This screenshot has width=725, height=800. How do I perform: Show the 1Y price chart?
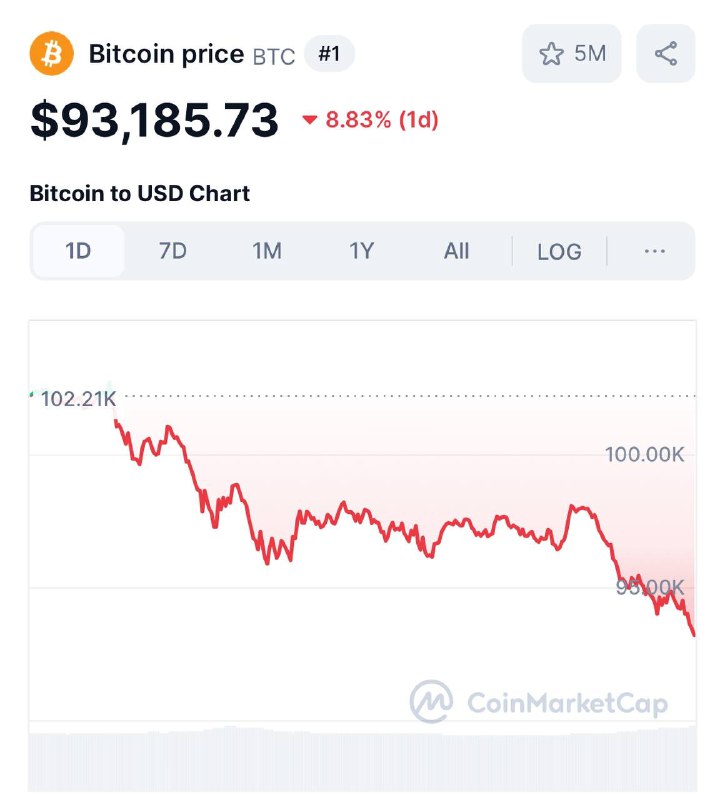pyautogui.click(x=361, y=251)
